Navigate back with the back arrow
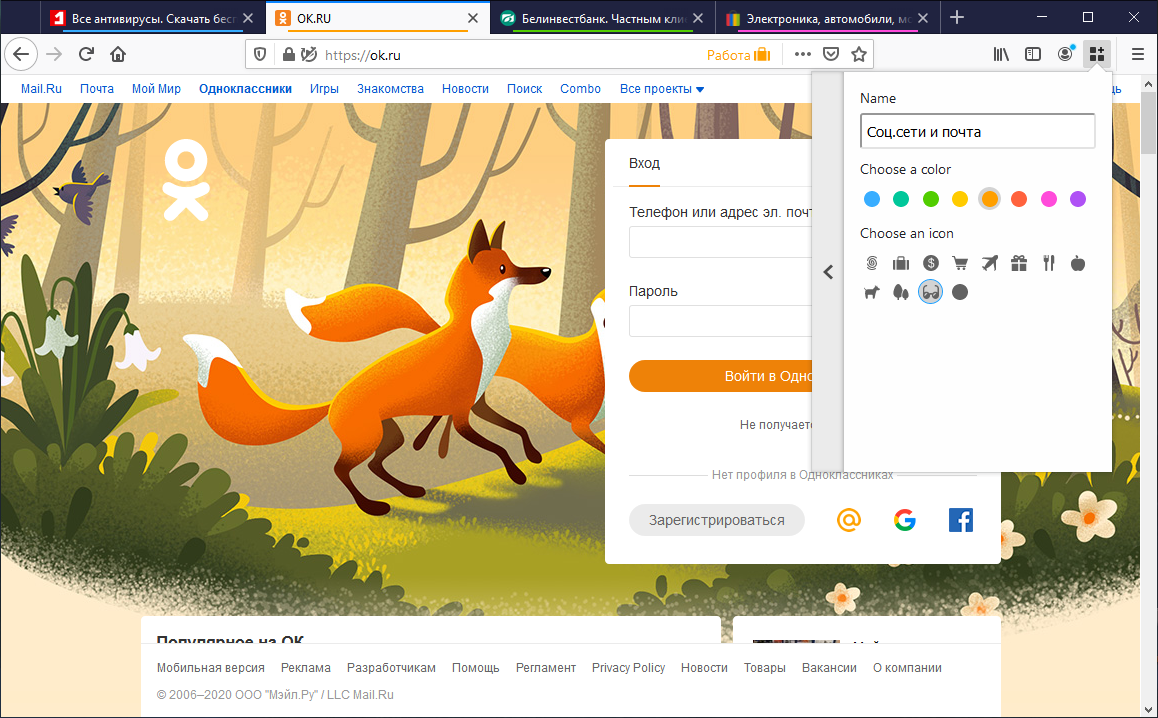Screen dimensions: 1158x718 coord(21,54)
